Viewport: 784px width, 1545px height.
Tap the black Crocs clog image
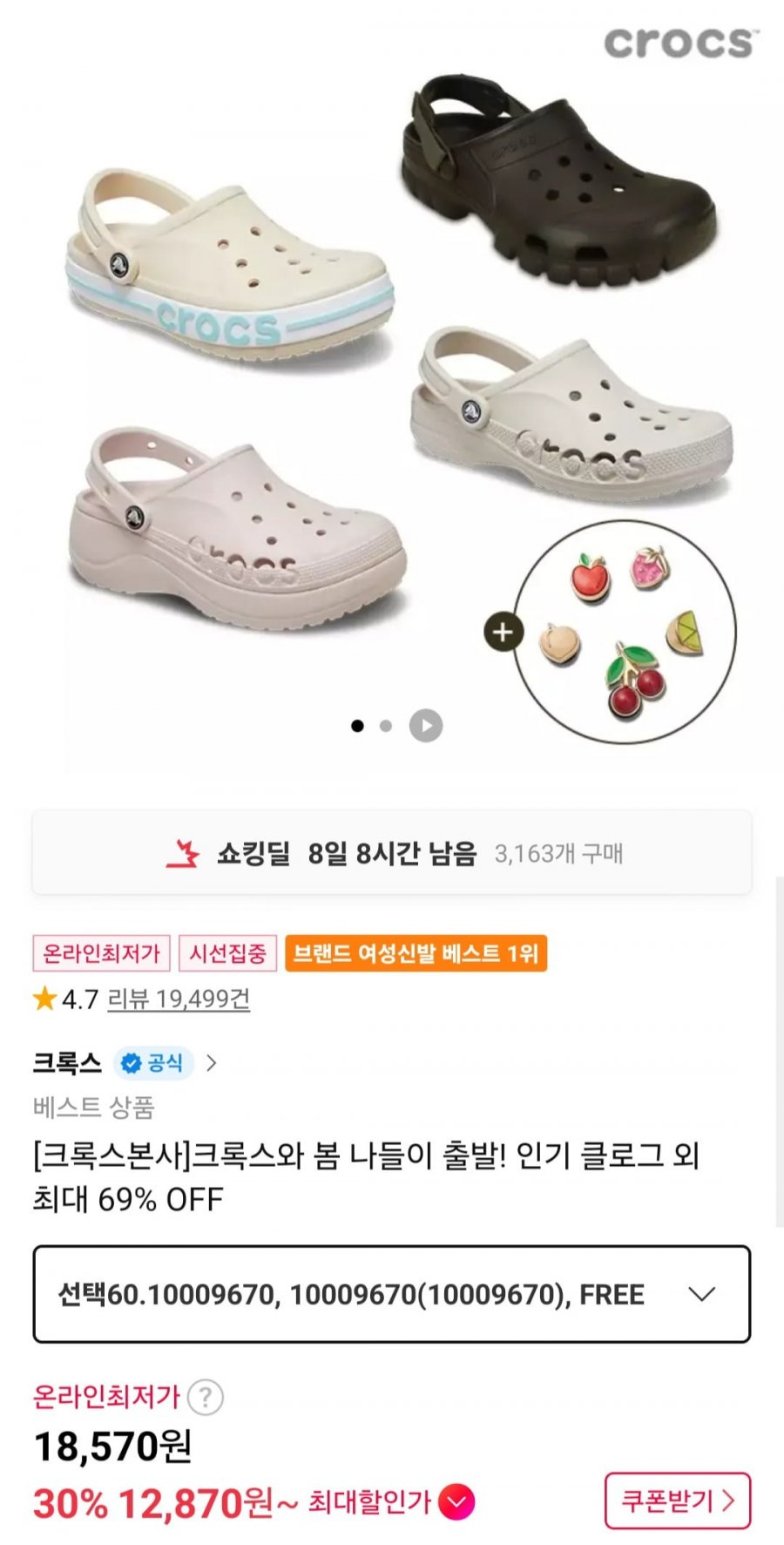pos(556,183)
